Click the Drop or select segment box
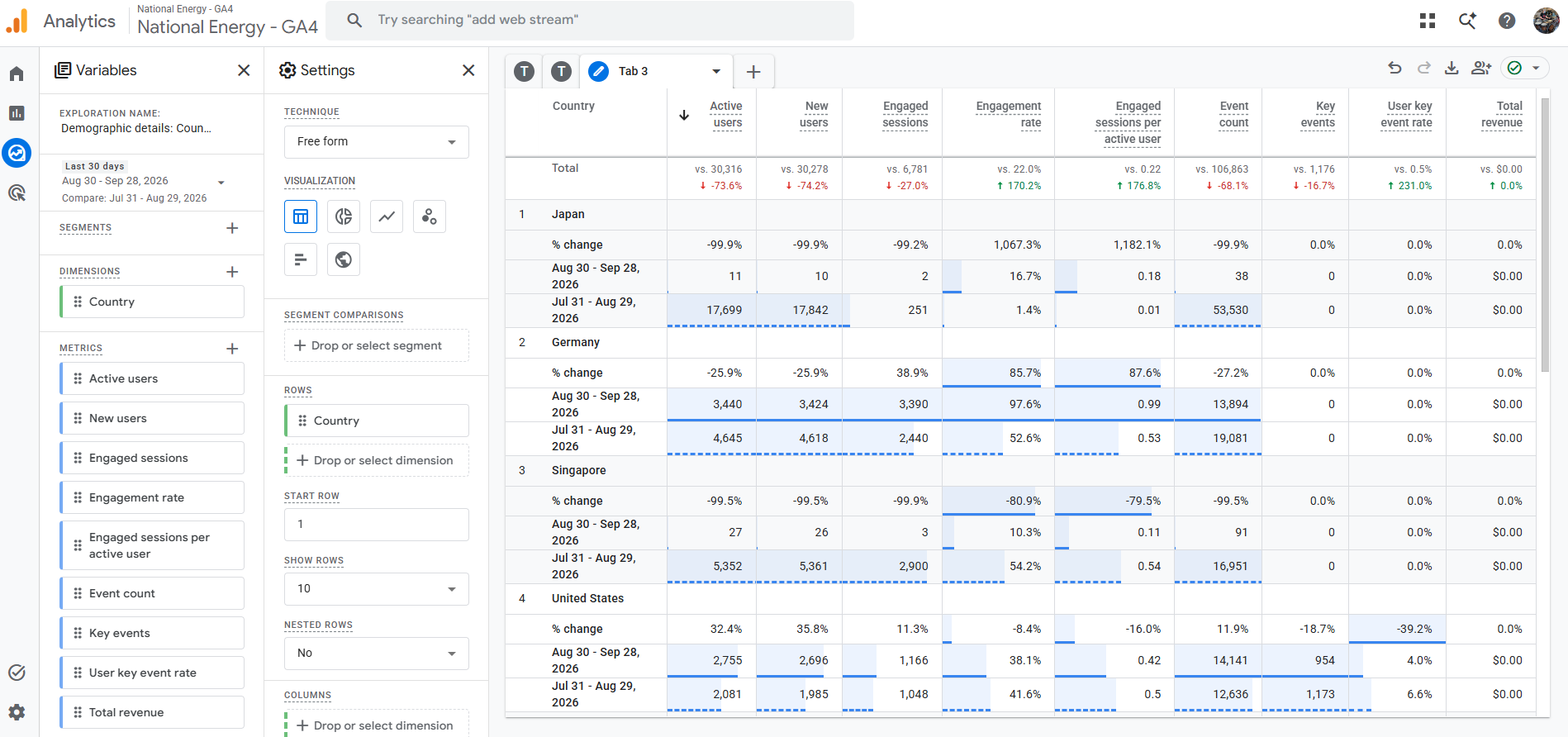This screenshot has height=737, width=1568. [377, 345]
